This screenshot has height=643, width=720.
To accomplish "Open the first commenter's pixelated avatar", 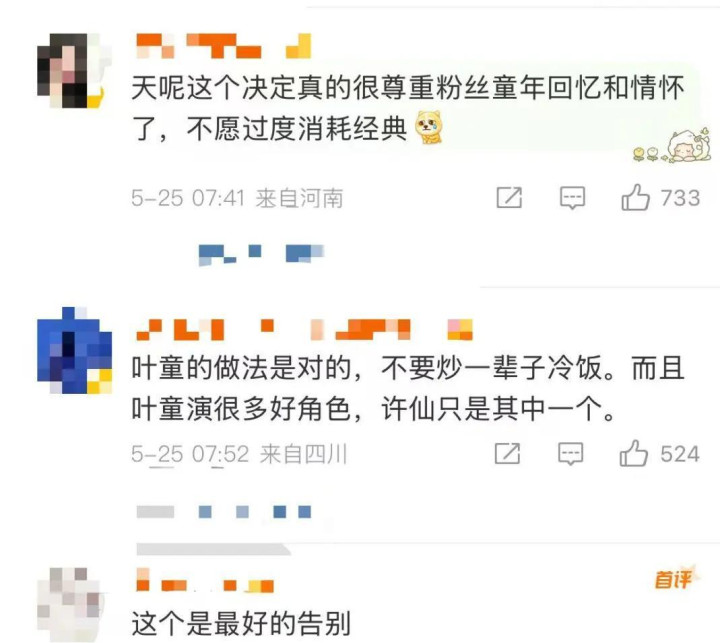I will pyautogui.click(x=74, y=70).
